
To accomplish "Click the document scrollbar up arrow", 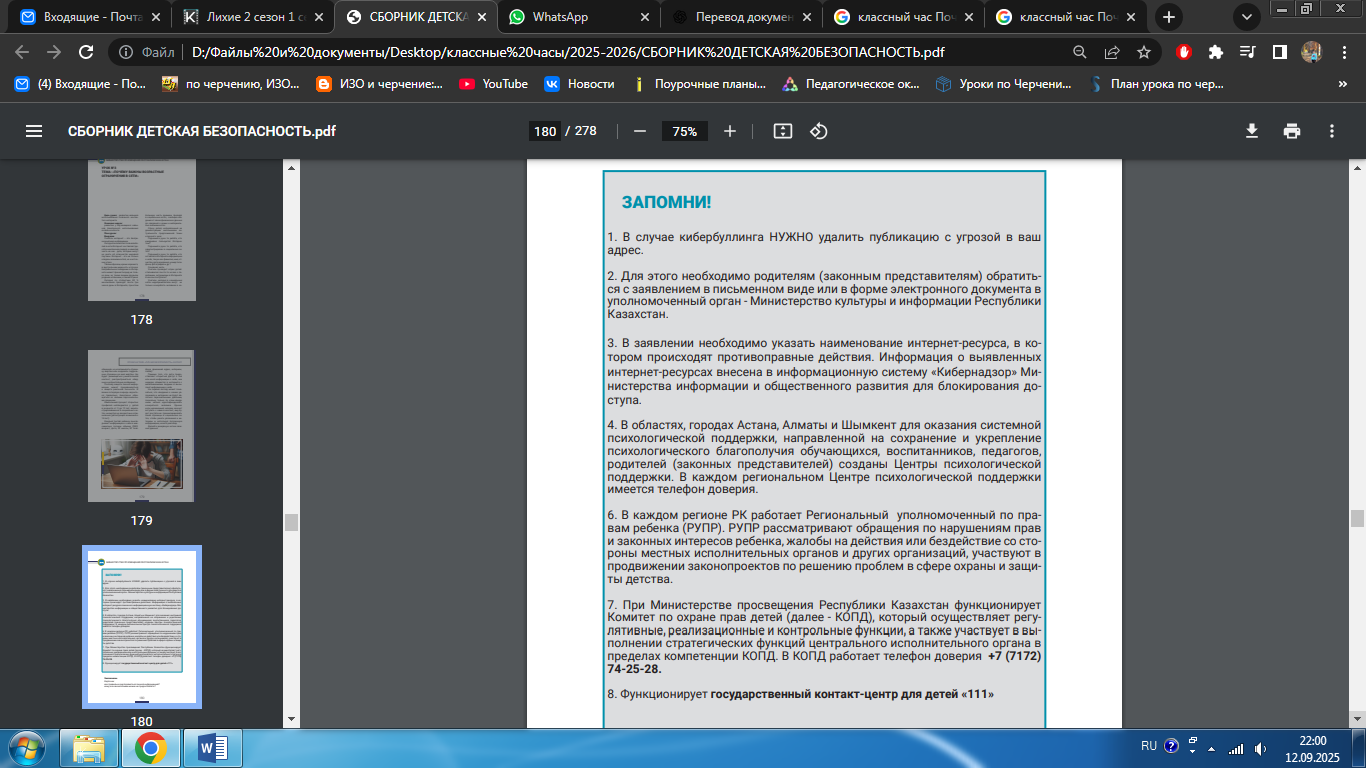I will click(1357, 167).
